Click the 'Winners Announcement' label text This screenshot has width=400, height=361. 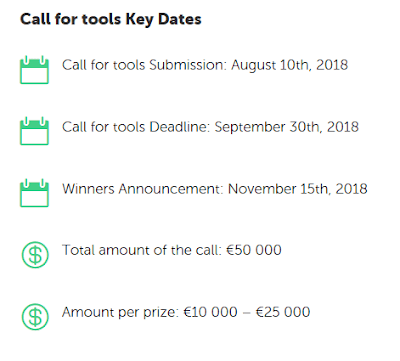coord(142,189)
